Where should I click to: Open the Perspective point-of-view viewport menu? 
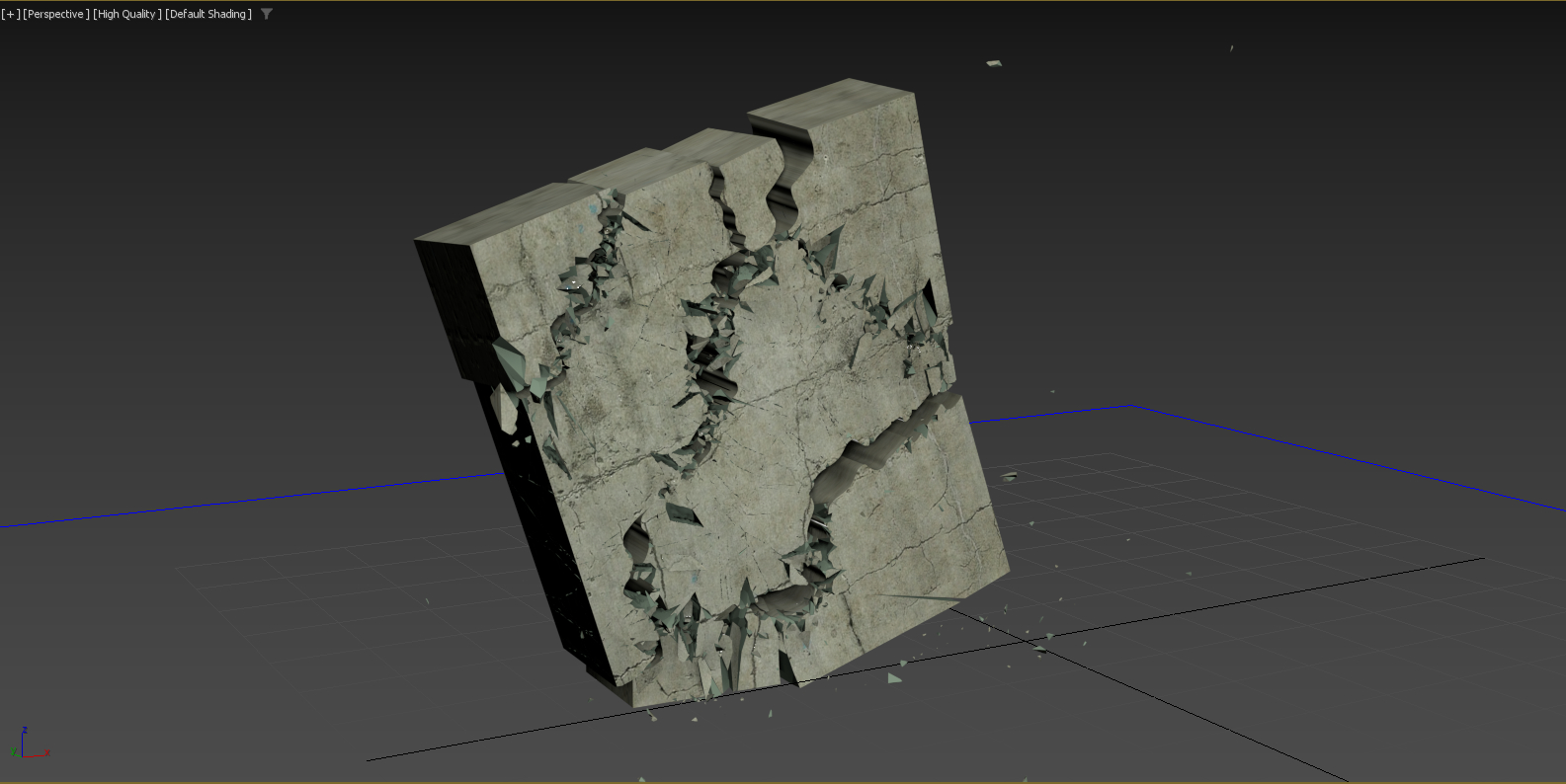click(56, 14)
